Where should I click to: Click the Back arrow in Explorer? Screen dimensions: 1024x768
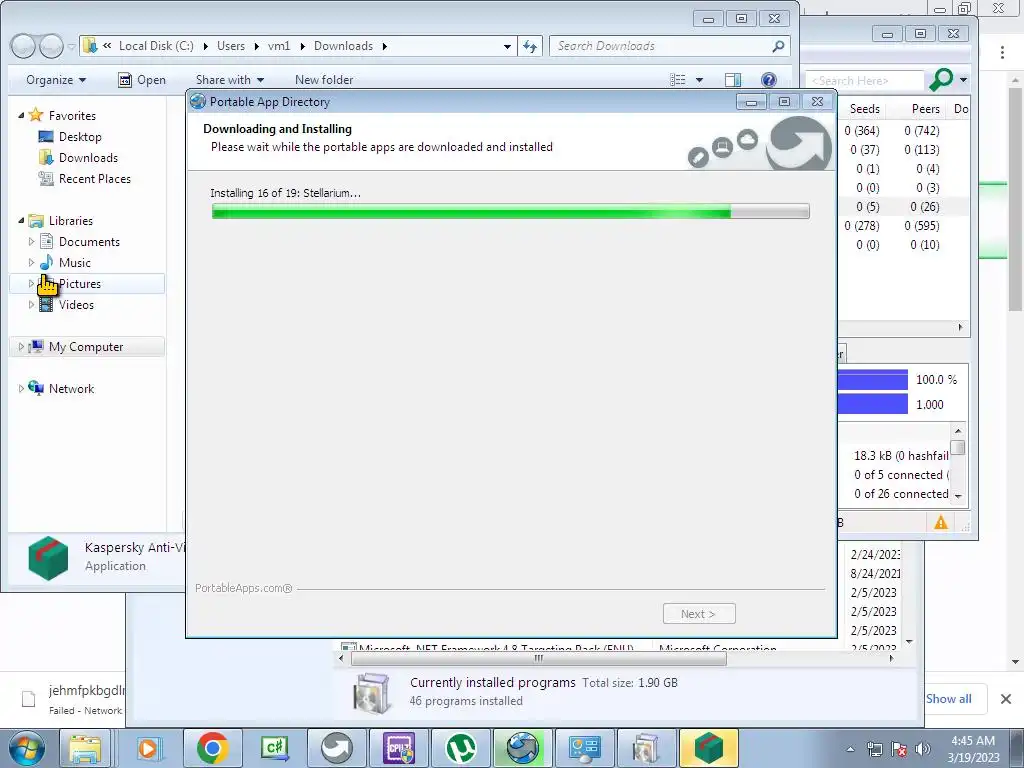(x=24, y=46)
